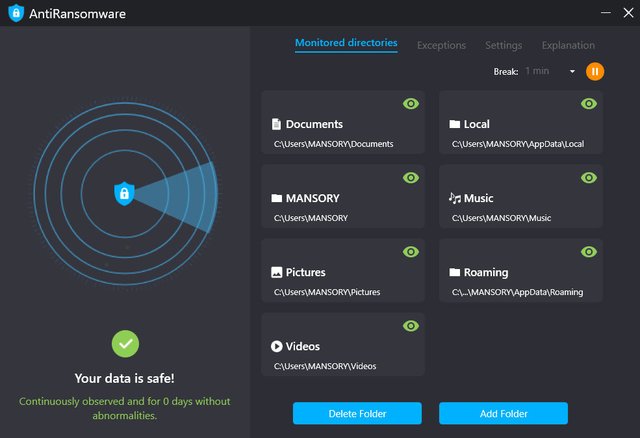Click the blue shield lock in radar center
The height and width of the screenshot is (438, 640).
[124, 194]
